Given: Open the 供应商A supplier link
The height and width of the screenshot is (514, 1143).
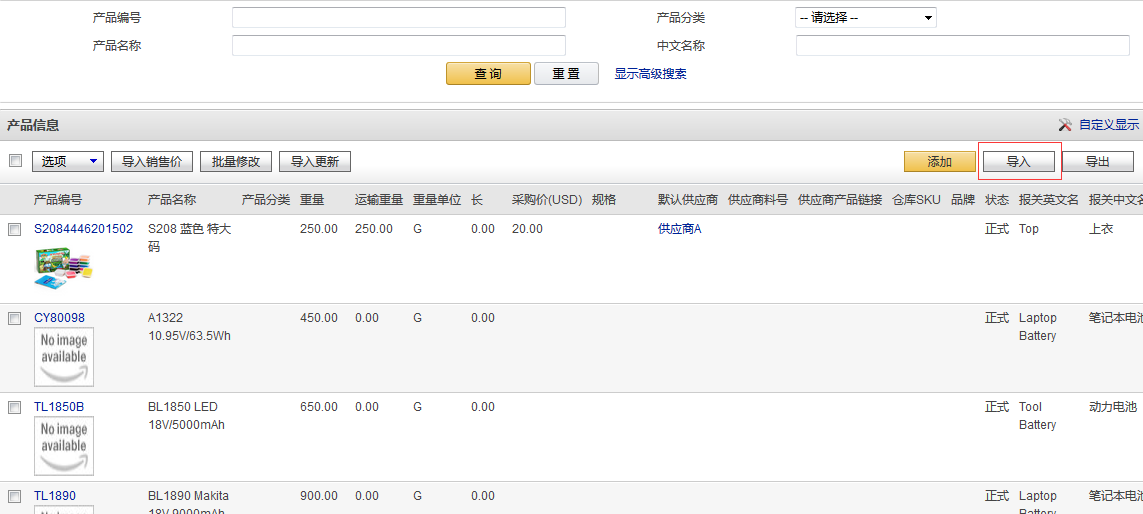Looking at the screenshot, I should 679,229.
